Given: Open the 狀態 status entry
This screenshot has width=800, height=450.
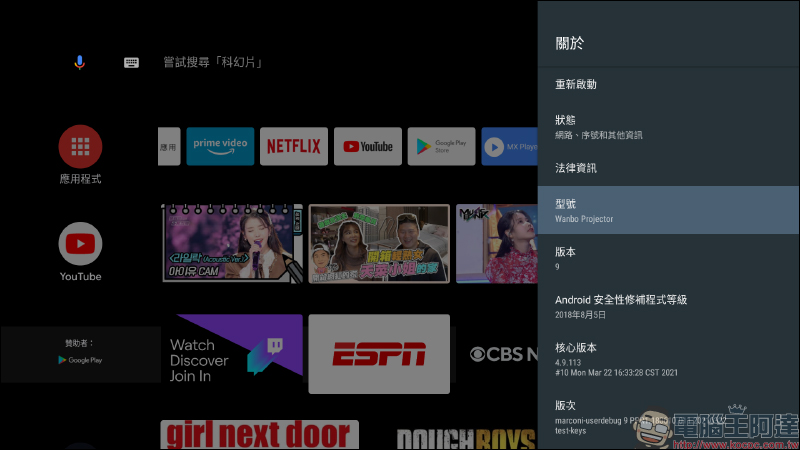Looking at the screenshot, I should (x=668, y=127).
